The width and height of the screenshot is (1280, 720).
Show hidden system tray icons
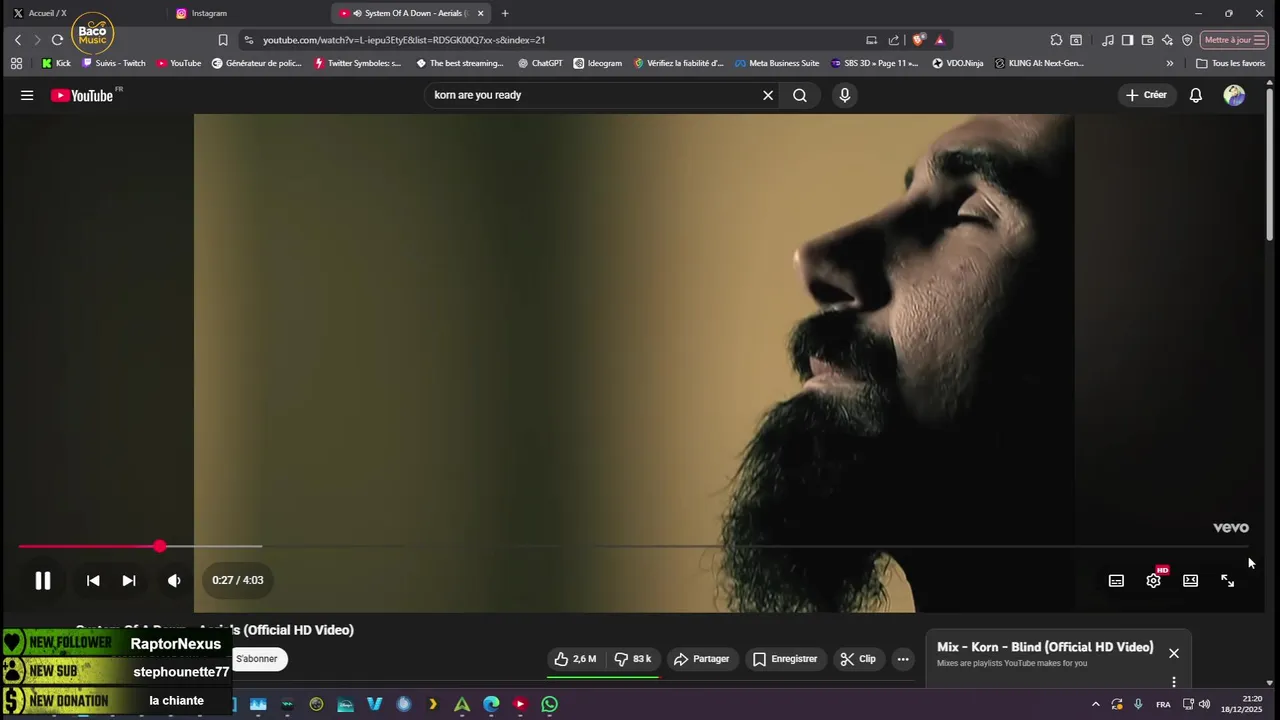pyautogui.click(x=1095, y=704)
